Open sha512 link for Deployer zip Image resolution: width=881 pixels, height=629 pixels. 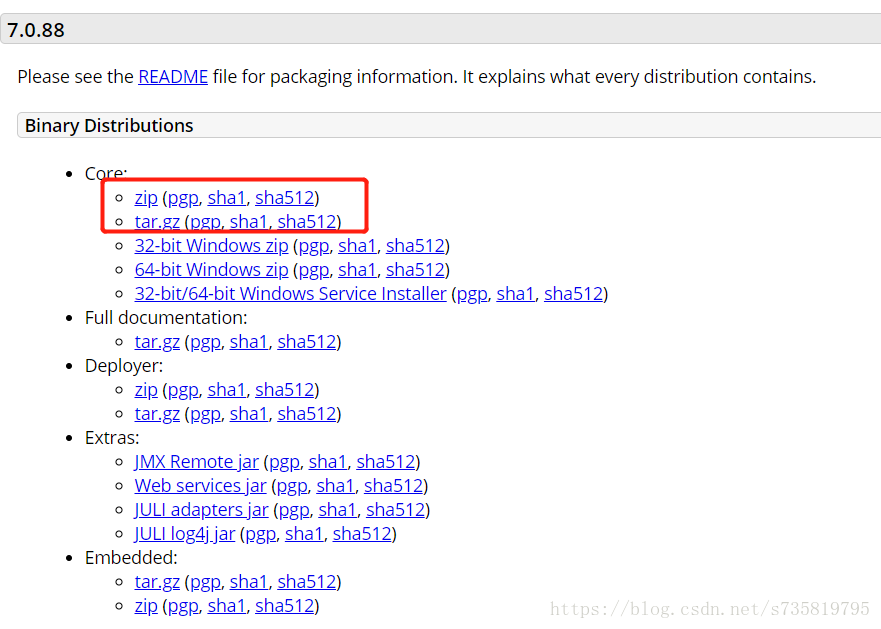284,390
